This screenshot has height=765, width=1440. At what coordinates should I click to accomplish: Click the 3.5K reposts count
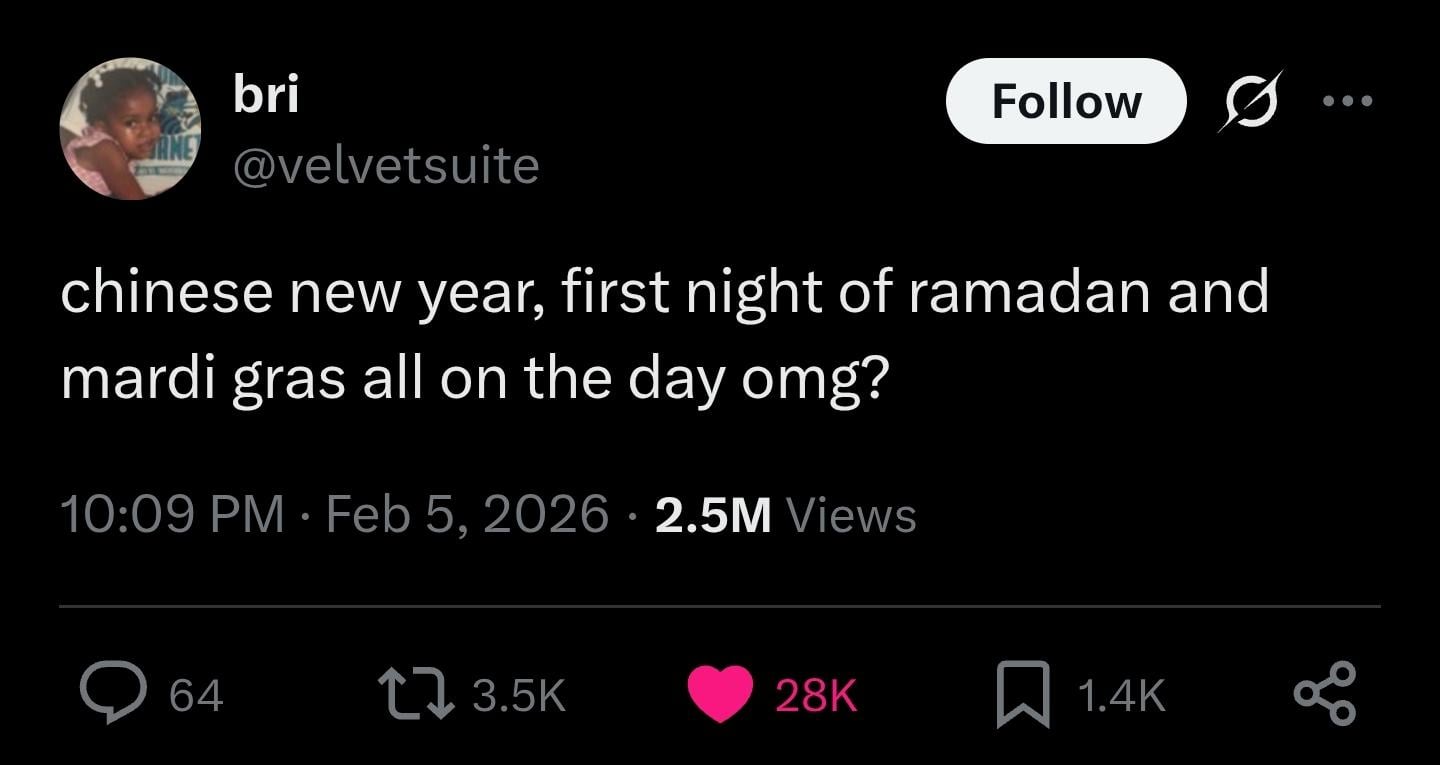point(518,695)
